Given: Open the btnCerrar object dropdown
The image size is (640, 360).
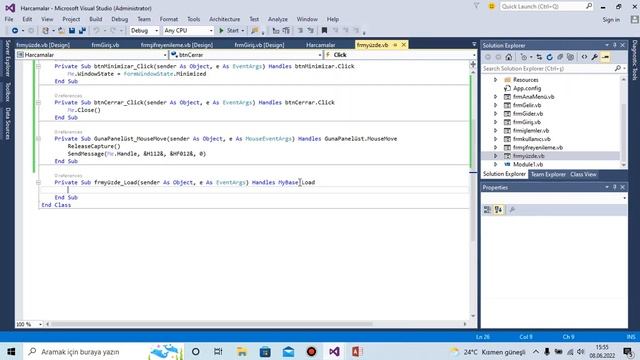Looking at the screenshot, I should point(246,55).
